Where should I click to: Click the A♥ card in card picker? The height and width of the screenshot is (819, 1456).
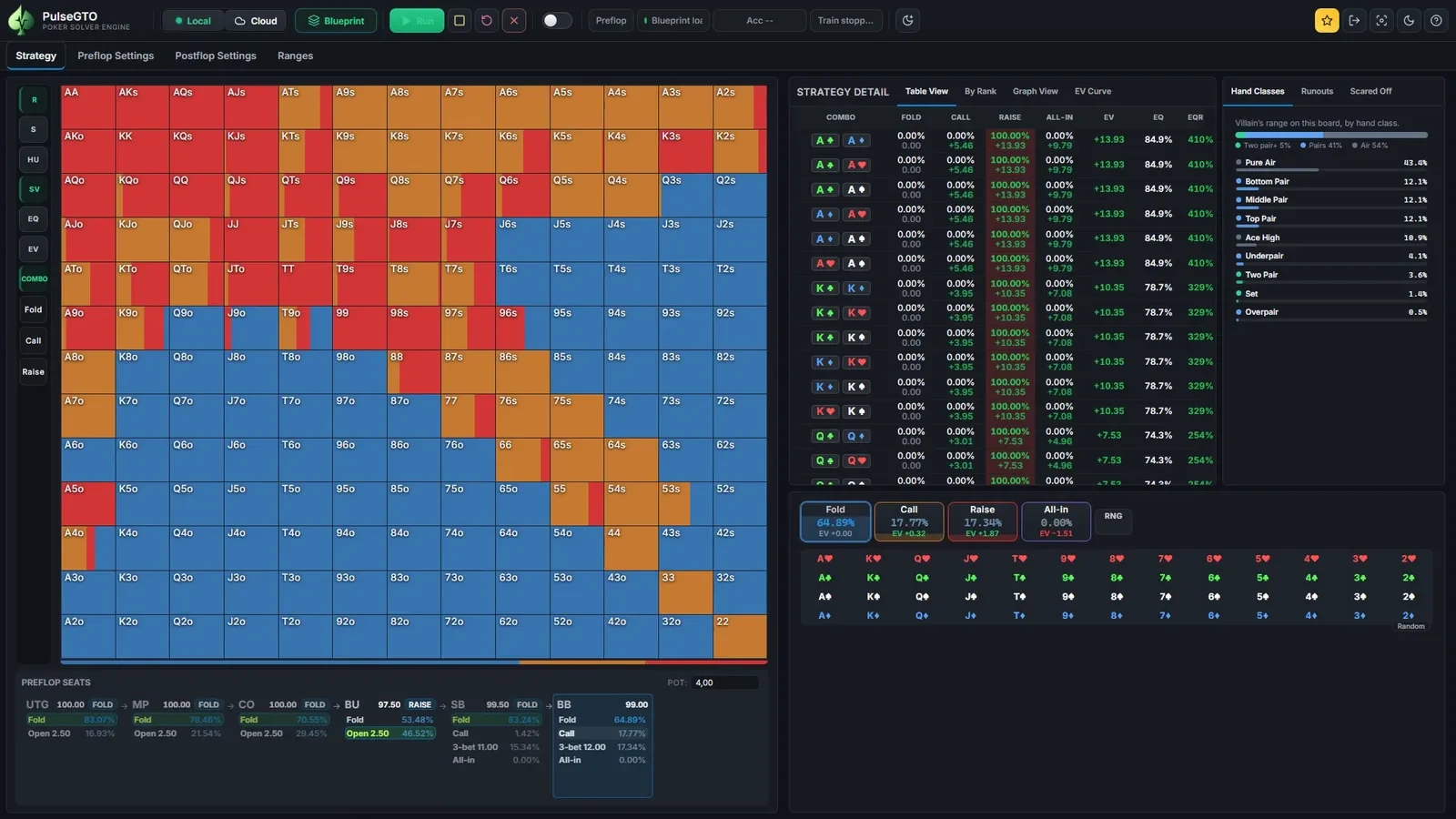point(824,559)
